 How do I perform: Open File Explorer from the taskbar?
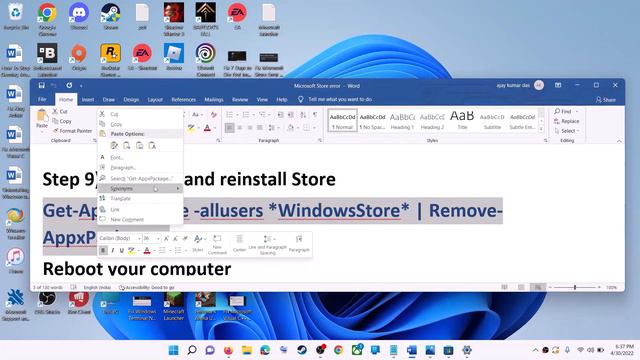click(247, 350)
